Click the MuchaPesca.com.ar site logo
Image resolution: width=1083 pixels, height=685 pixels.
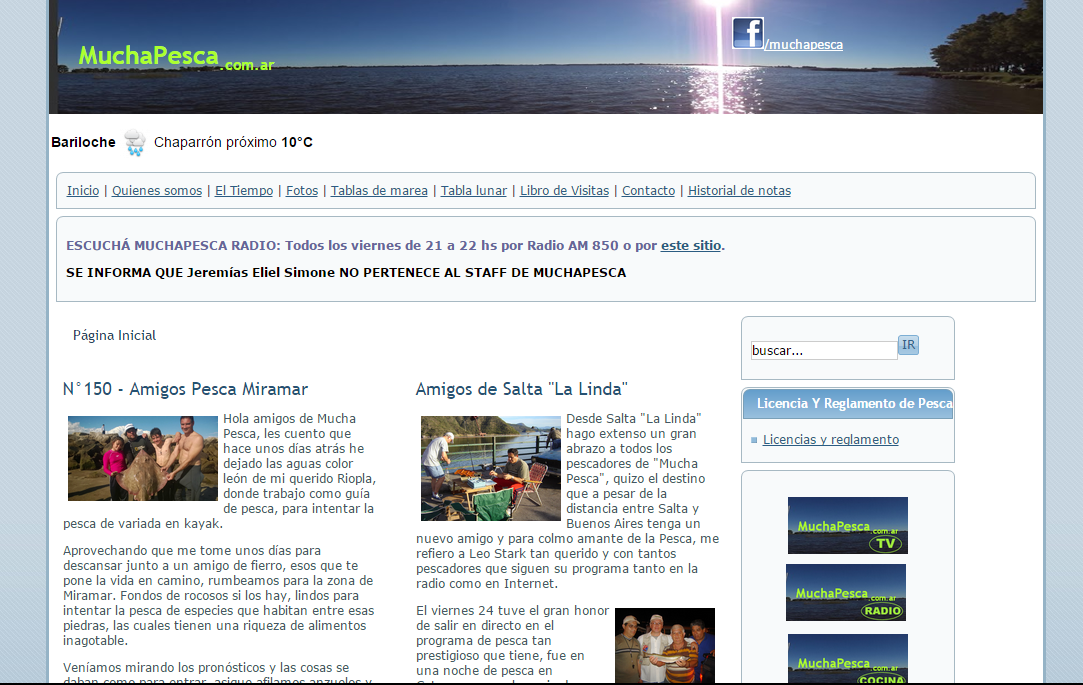176,57
